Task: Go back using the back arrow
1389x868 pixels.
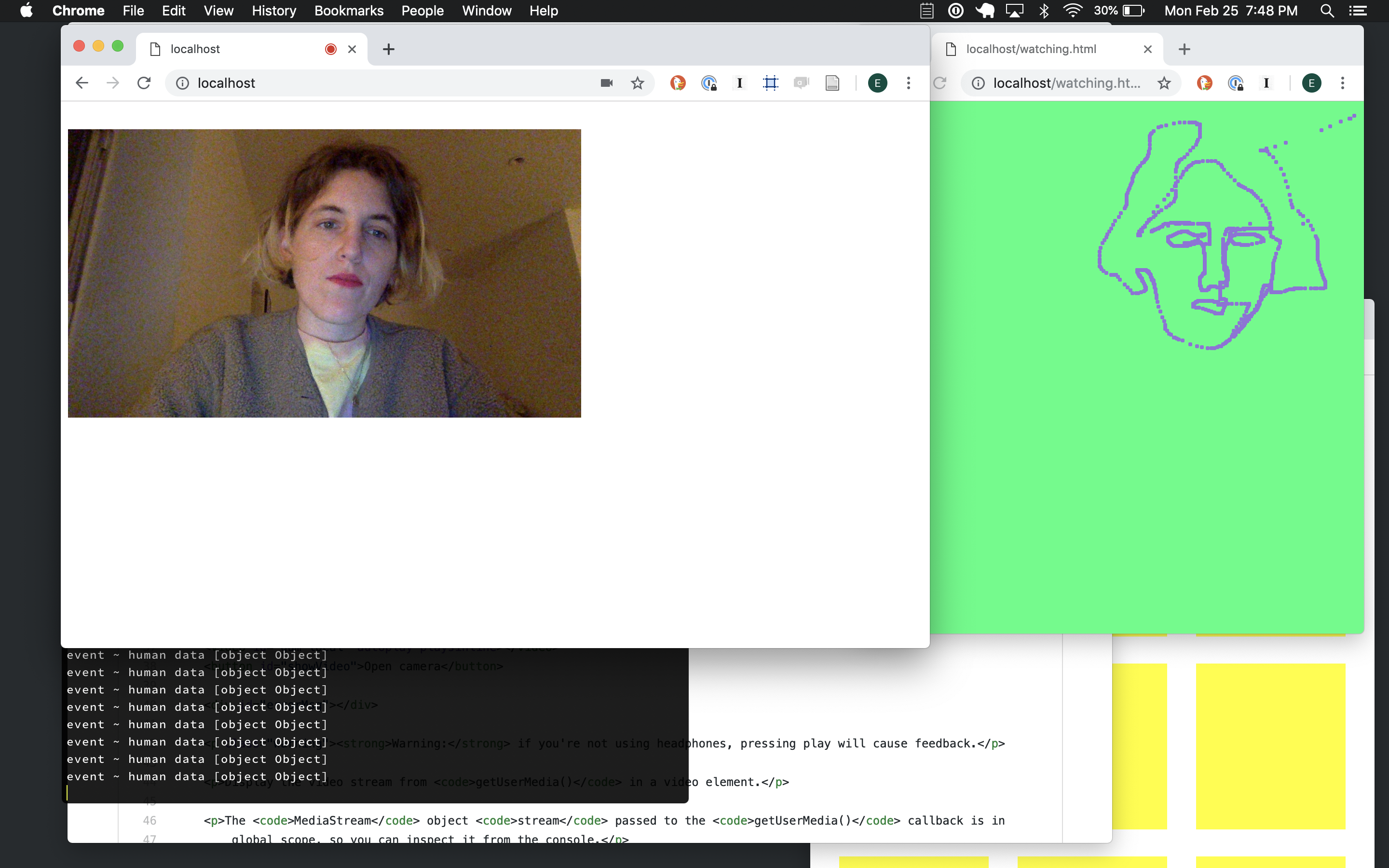Action: [82, 83]
